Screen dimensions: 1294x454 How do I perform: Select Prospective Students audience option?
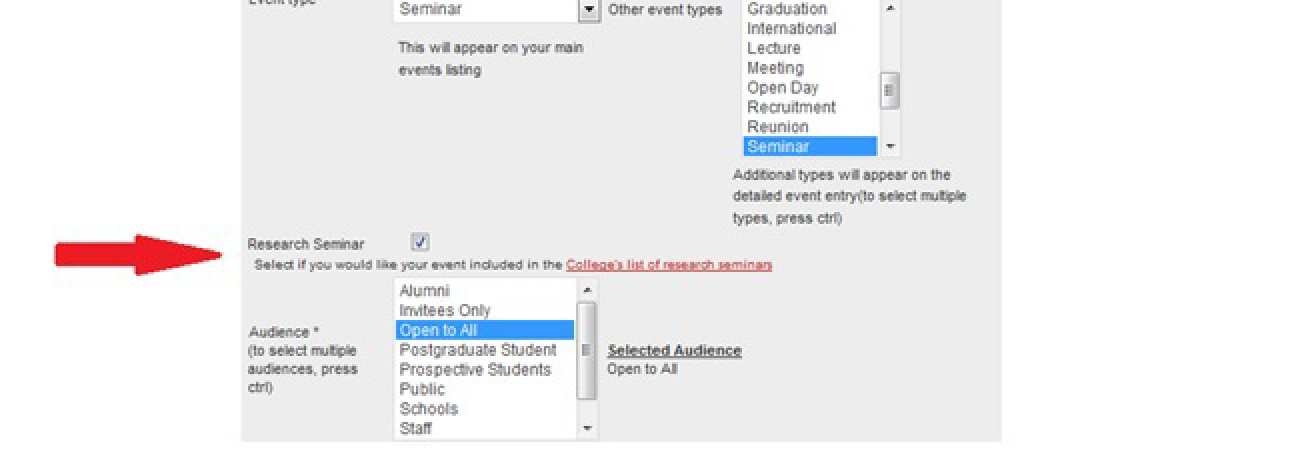474,370
